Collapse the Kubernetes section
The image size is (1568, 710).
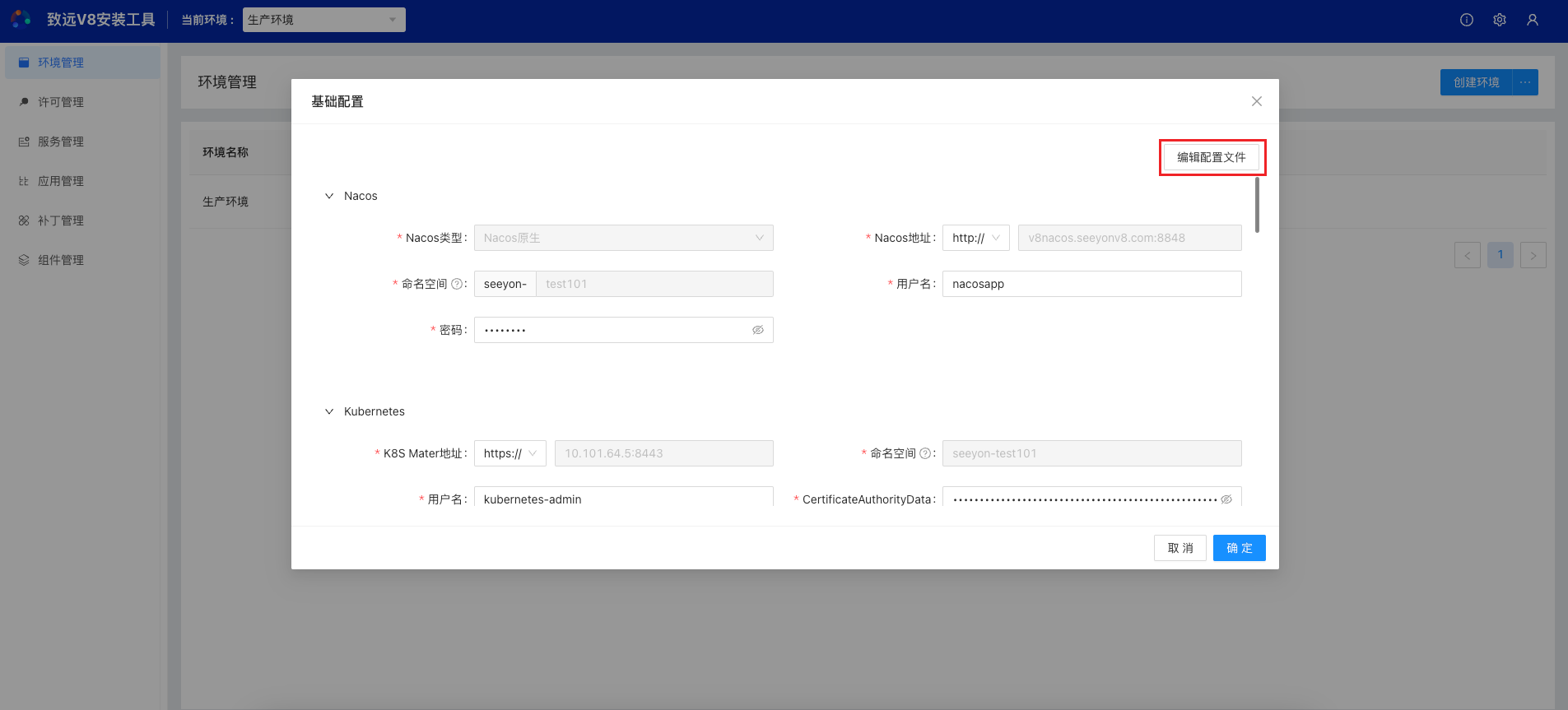(329, 411)
